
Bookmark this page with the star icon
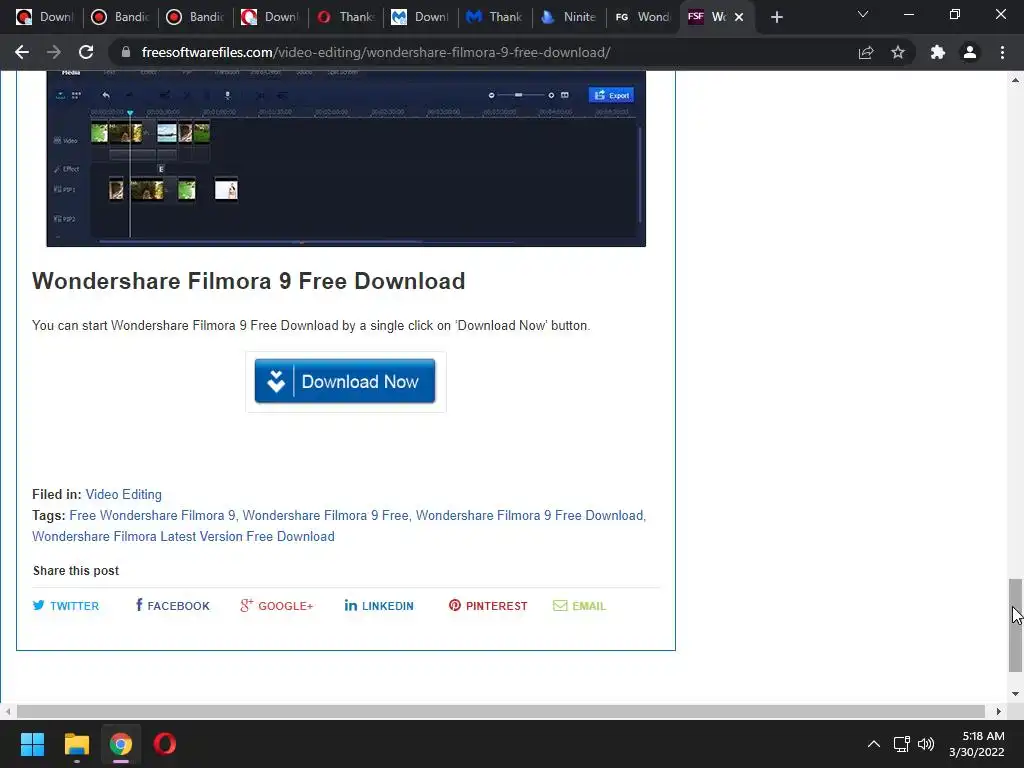coord(898,52)
